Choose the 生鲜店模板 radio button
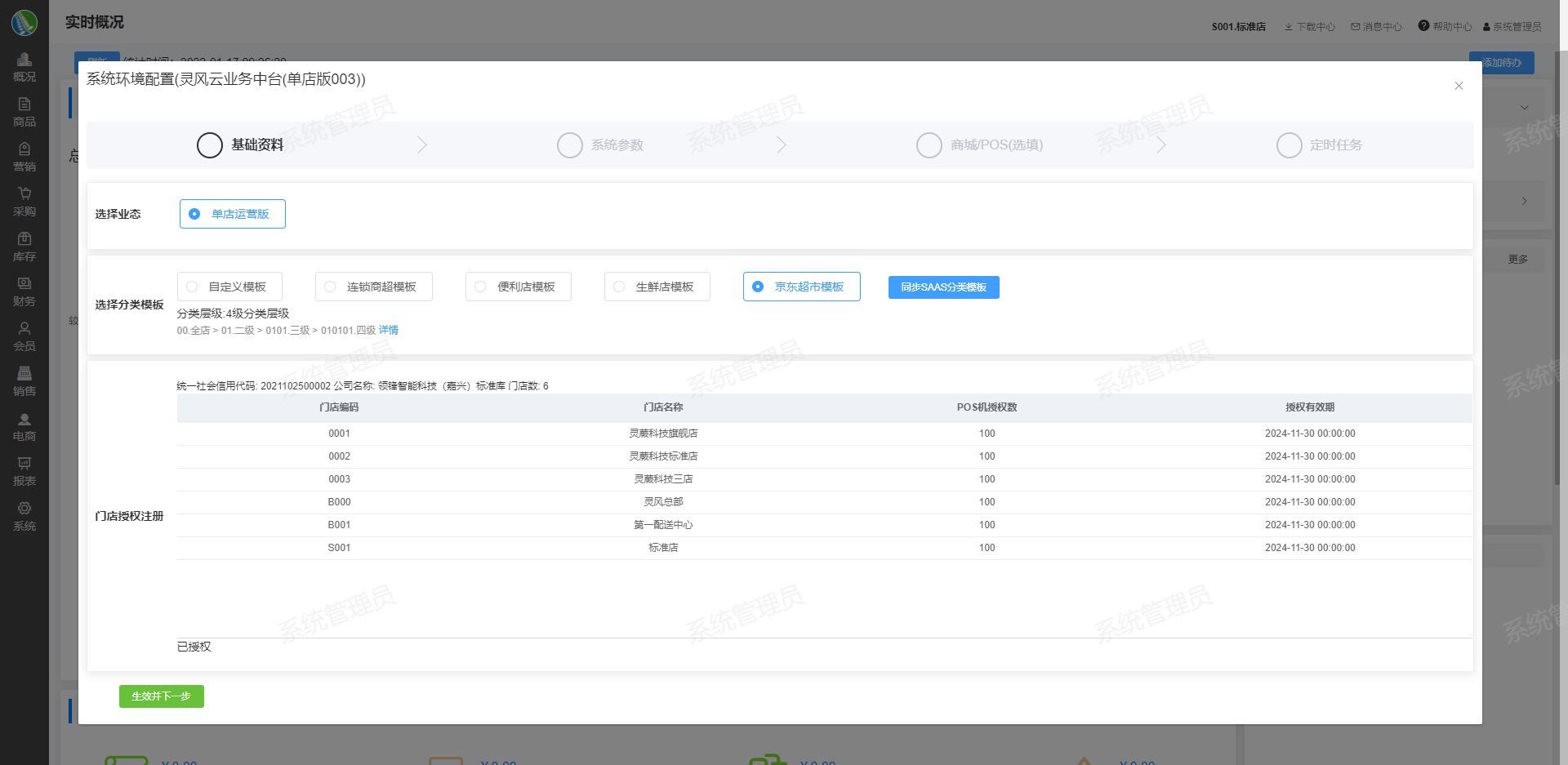The width and height of the screenshot is (1568, 765). [657, 287]
